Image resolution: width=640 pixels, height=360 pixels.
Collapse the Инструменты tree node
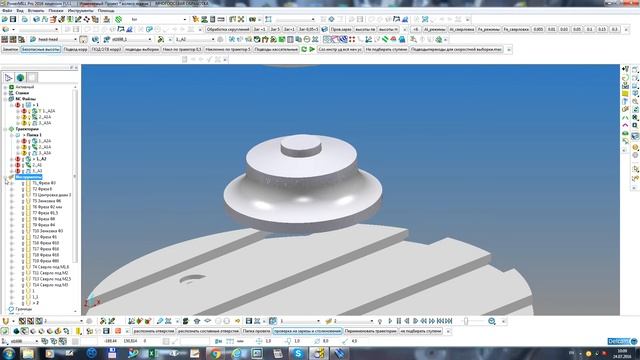pyautogui.click(x=5, y=177)
